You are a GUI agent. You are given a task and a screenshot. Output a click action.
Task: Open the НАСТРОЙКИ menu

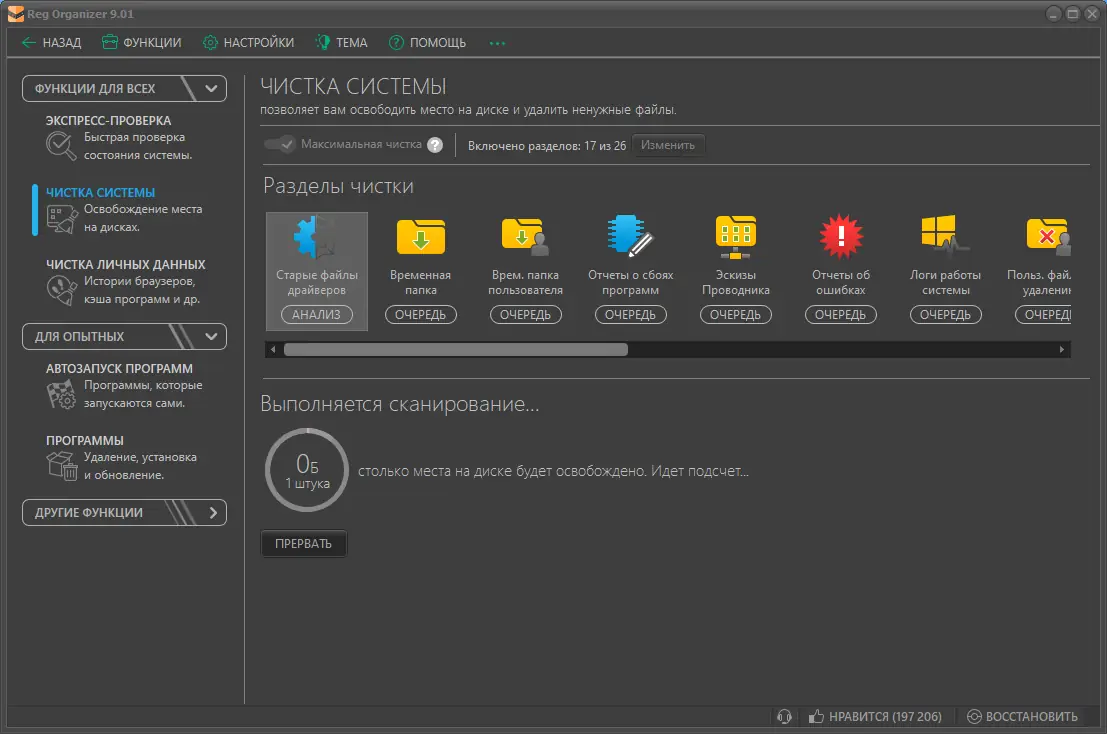point(249,42)
